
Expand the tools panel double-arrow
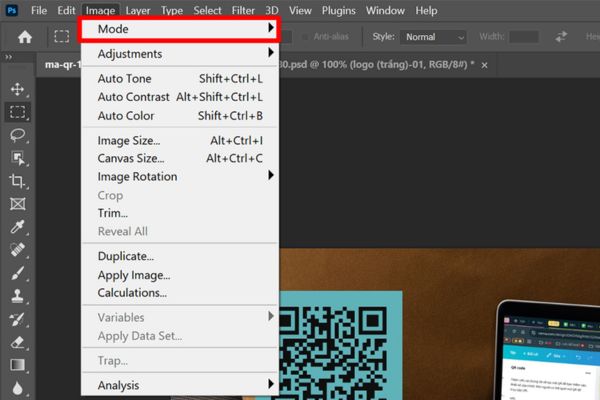[x=8, y=57]
